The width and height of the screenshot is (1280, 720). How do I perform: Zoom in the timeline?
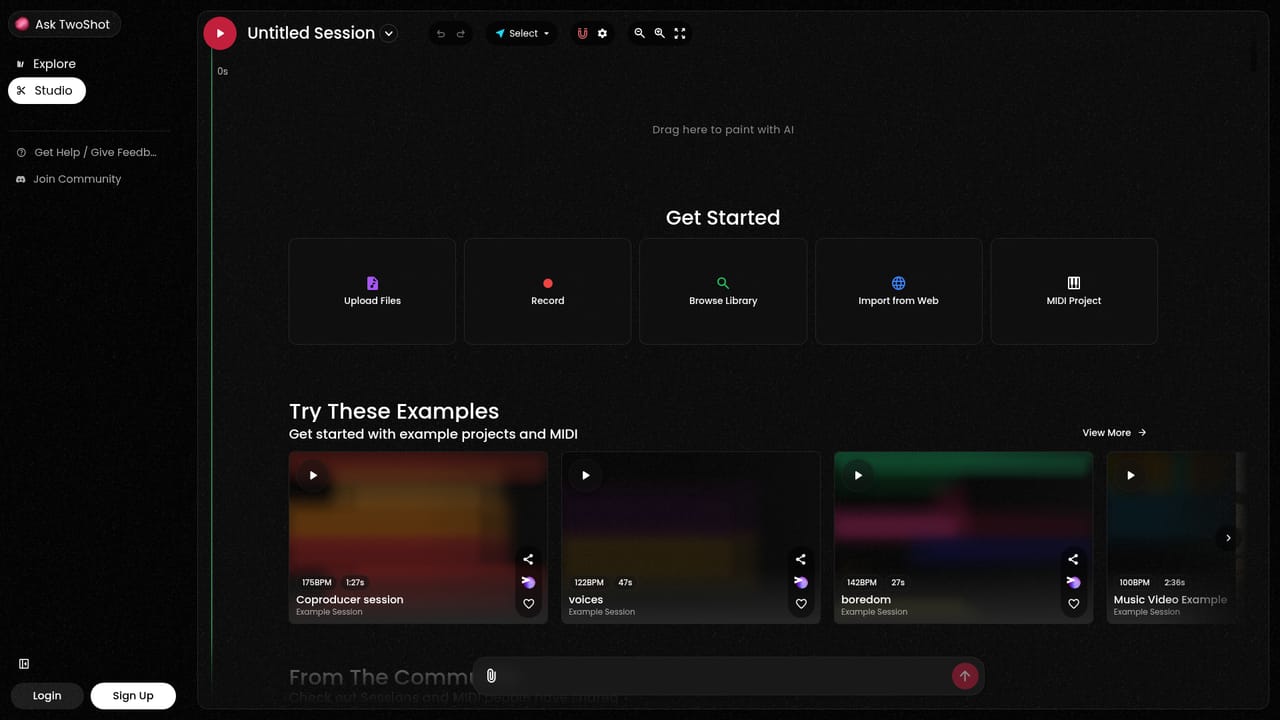(x=660, y=33)
